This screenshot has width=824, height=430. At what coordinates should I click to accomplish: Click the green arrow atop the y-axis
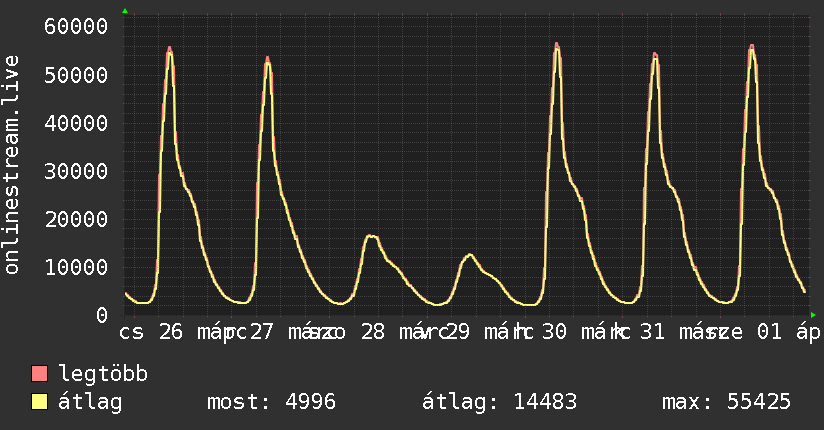point(125,11)
